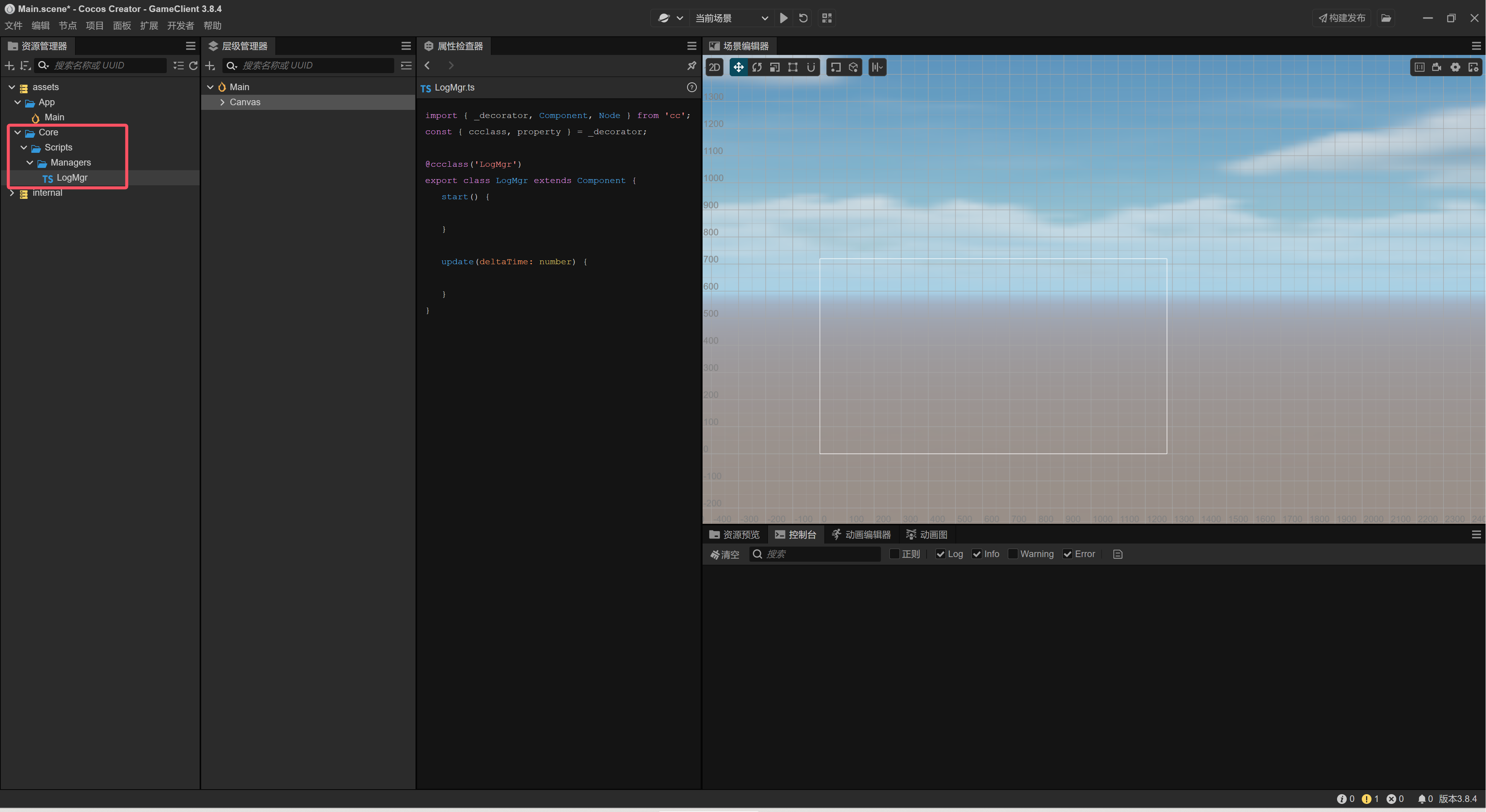Refresh the assets panel list
1486x812 pixels.
193,66
